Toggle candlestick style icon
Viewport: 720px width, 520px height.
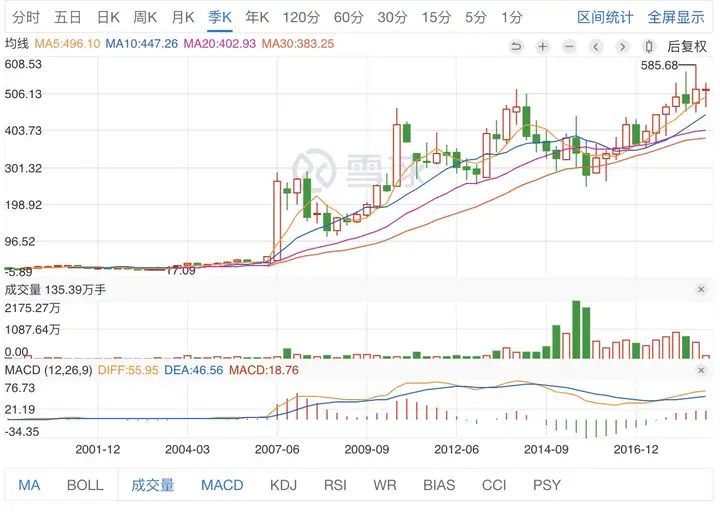tap(649, 46)
